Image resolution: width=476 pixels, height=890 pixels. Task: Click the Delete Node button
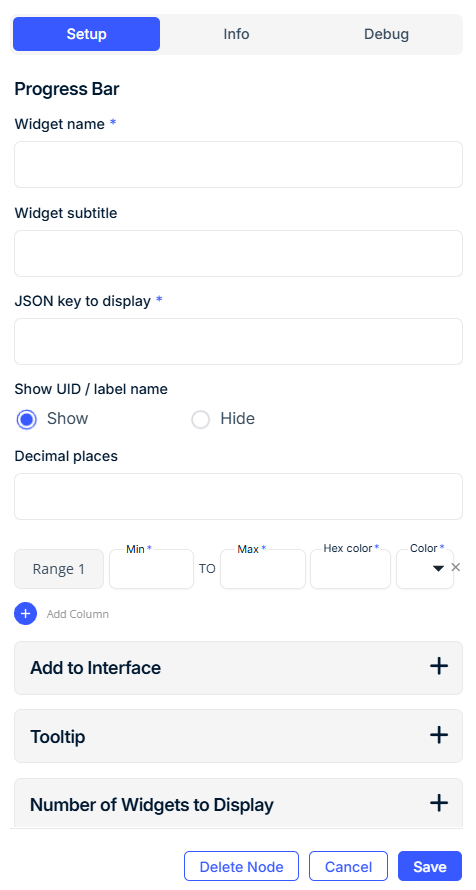241,866
